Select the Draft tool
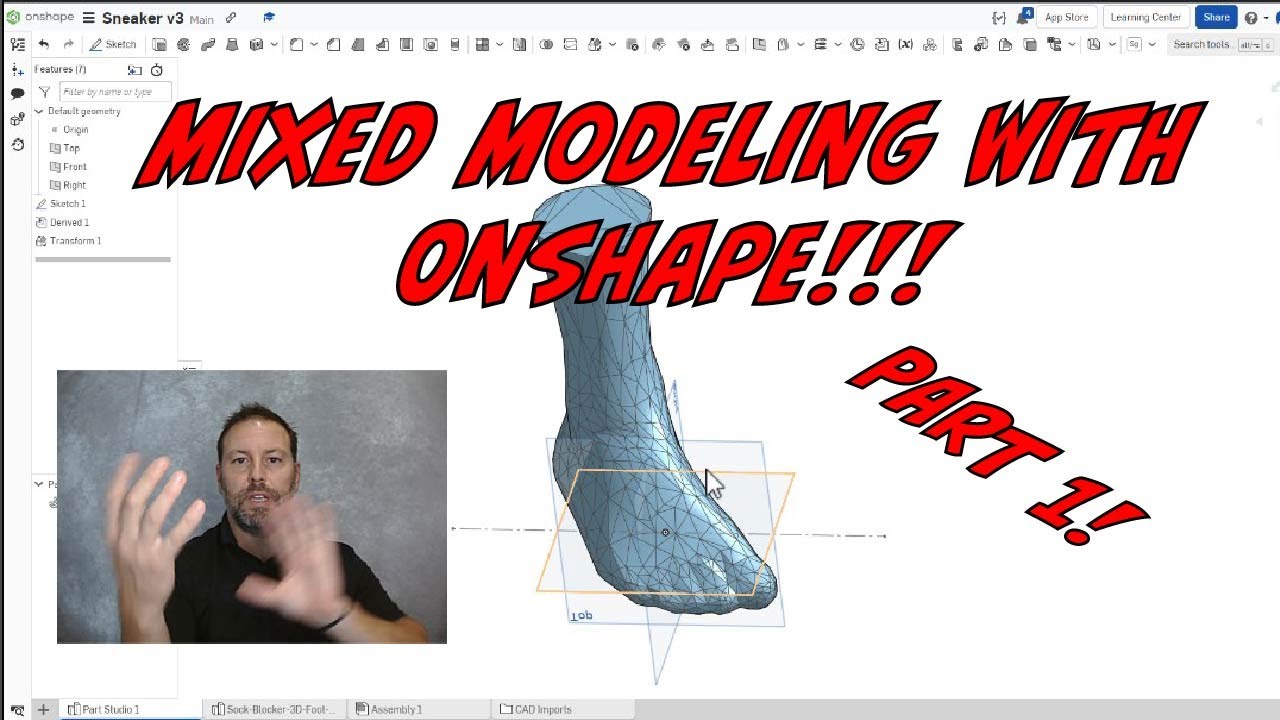The height and width of the screenshot is (720, 1280). coord(357,44)
